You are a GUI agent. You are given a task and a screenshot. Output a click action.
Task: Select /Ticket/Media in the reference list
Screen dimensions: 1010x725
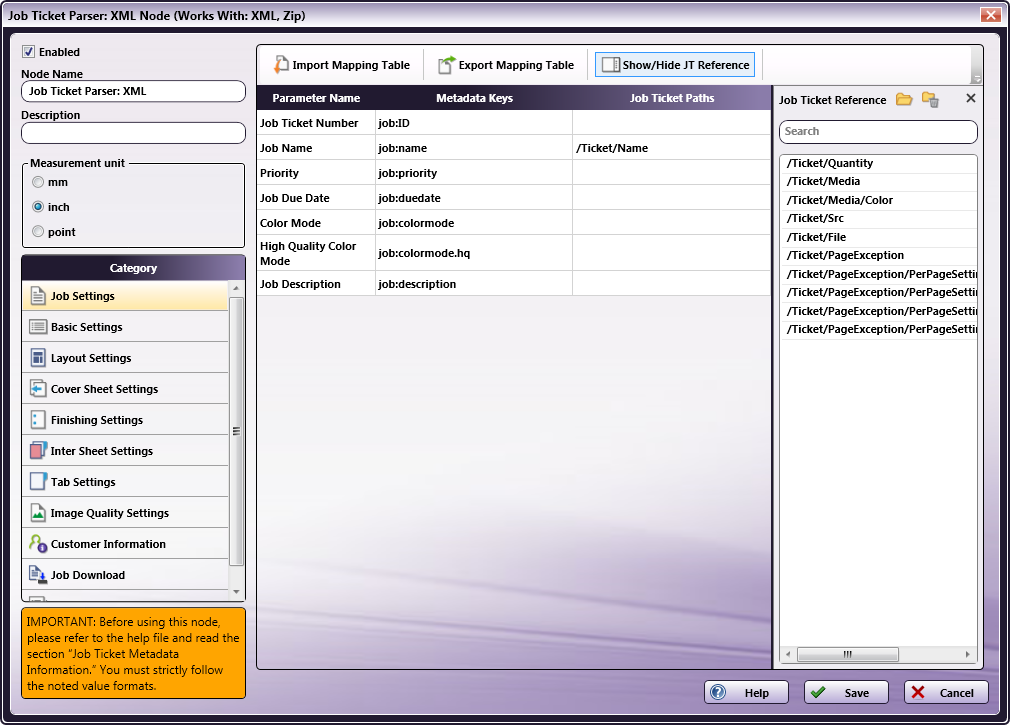(878, 182)
